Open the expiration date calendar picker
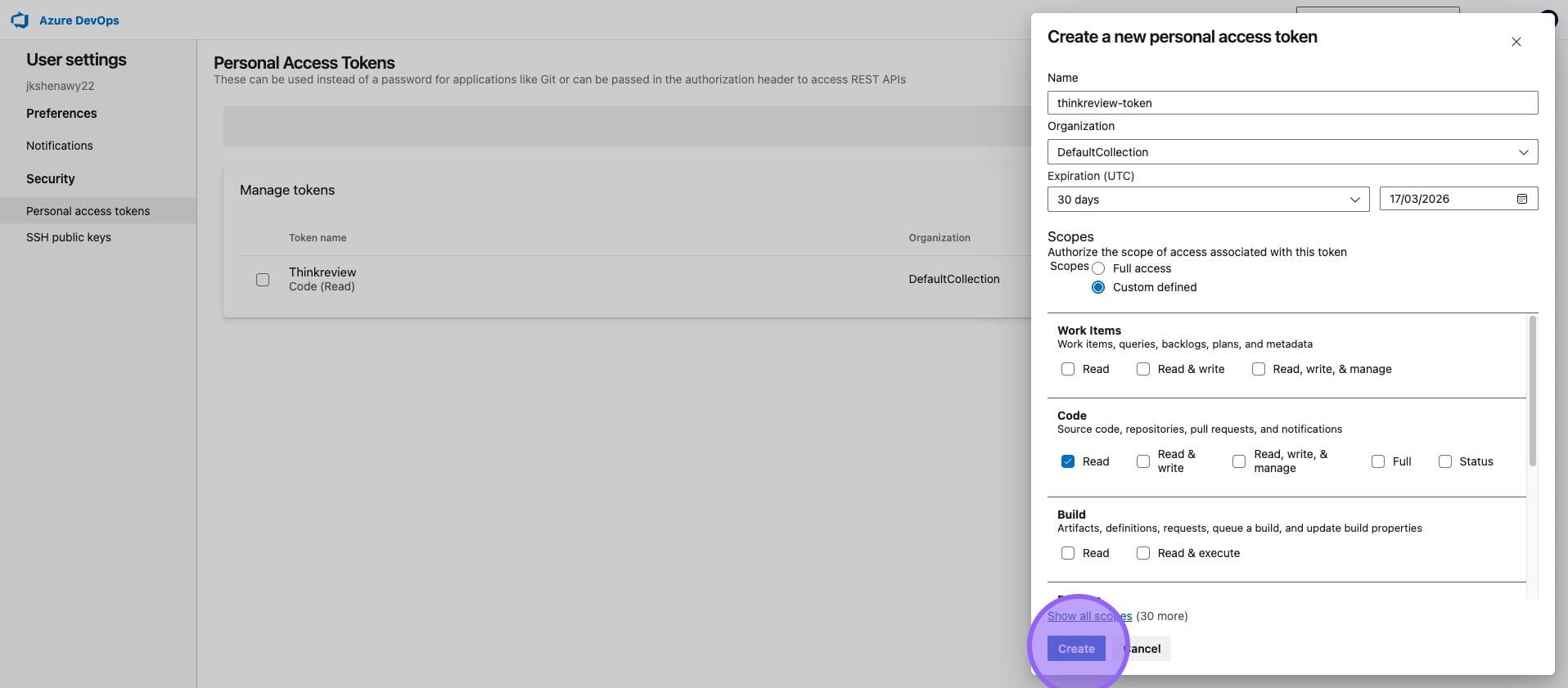This screenshot has height=688, width=1568. point(1521,199)
